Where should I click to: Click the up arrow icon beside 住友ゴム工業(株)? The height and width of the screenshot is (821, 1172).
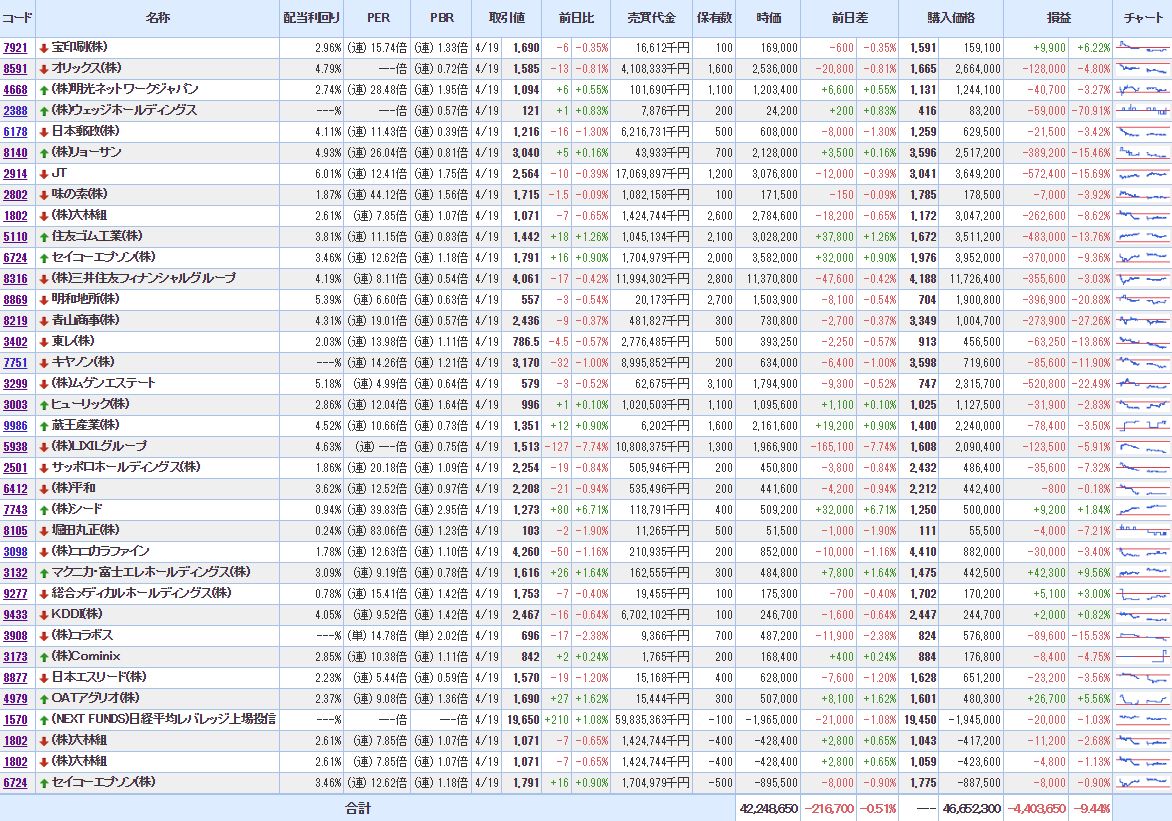[44, 237]
